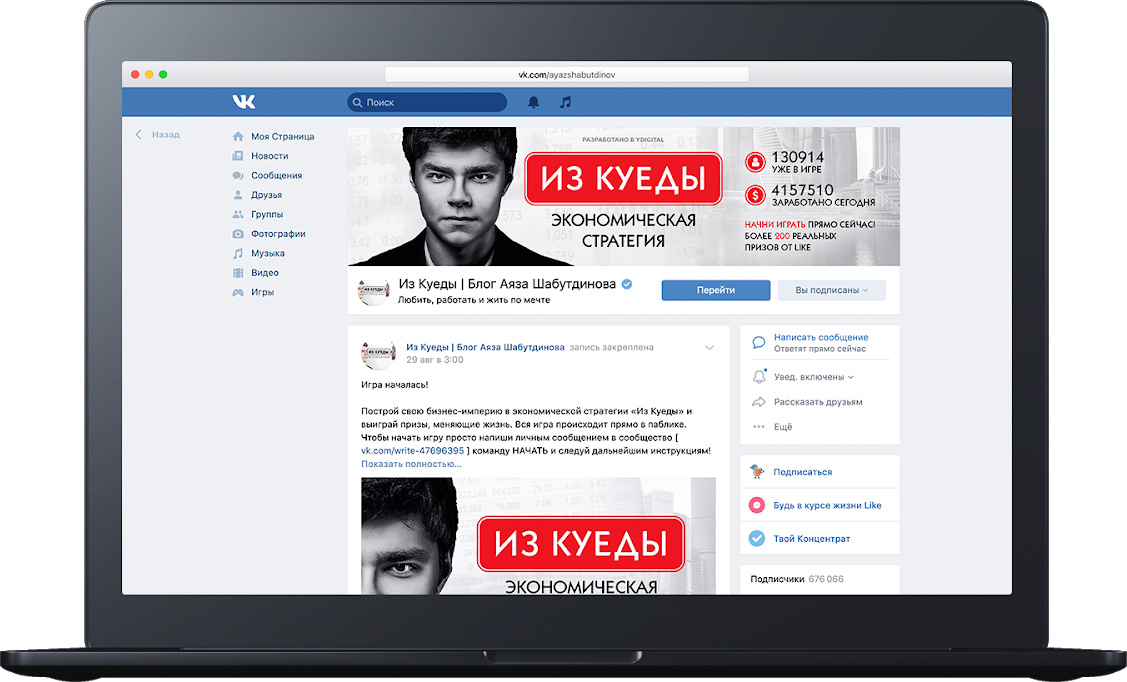Click the message bubble icon beside Написать сообщение

point(758,342)
